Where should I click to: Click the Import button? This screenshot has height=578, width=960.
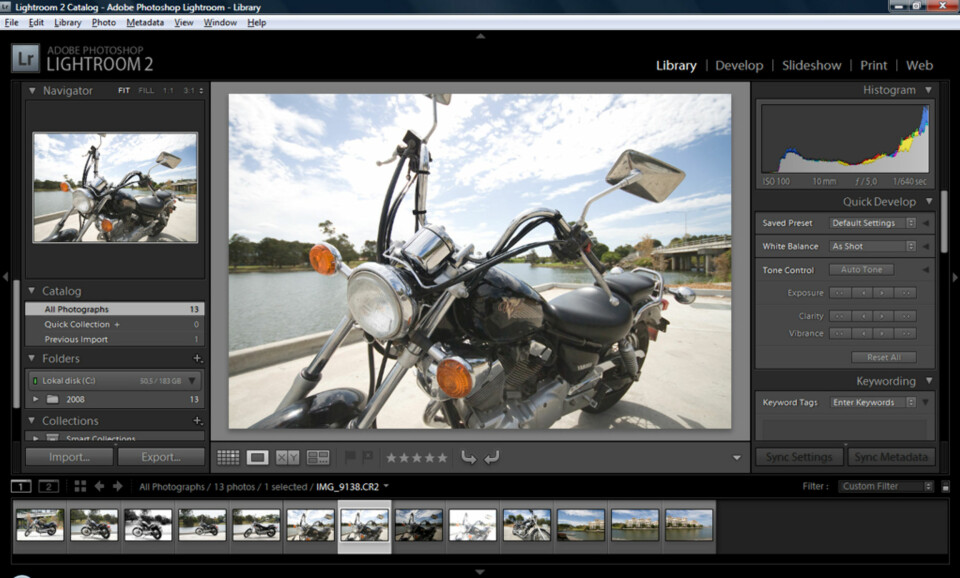tap(69, 457)
